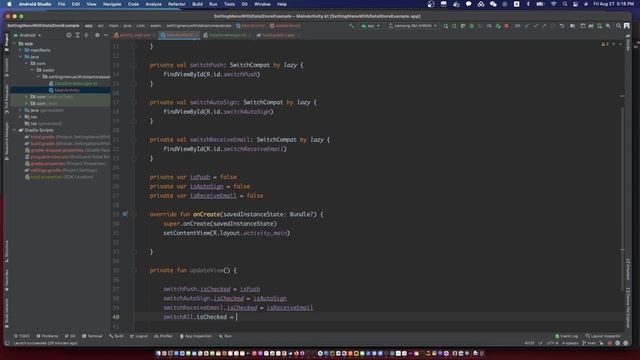Place the cursor on line 40 switchAll code
The image size is (640, 360).
(199, 317)
